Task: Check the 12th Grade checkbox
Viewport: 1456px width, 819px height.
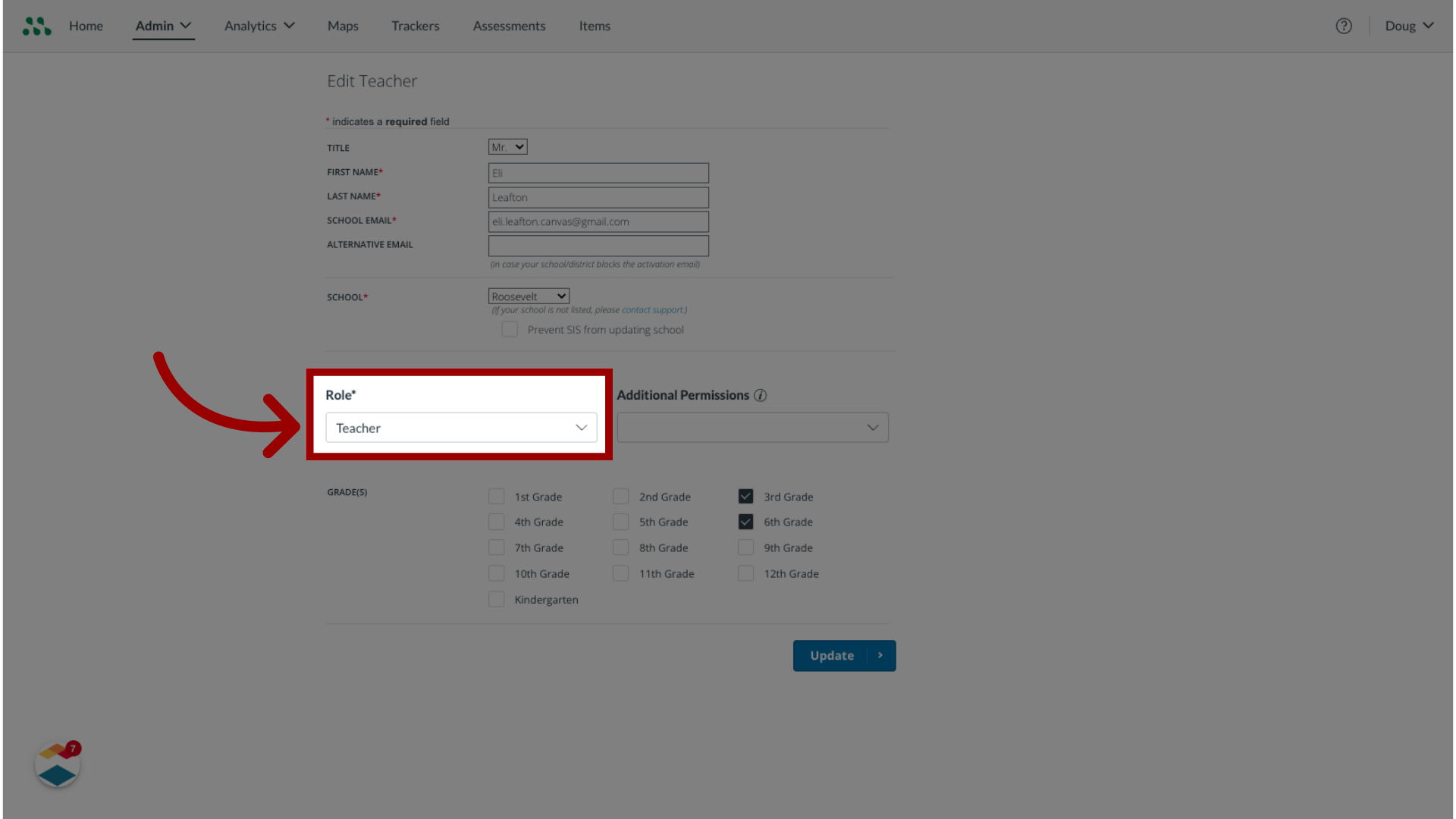Action: click(x=745, y=573)
